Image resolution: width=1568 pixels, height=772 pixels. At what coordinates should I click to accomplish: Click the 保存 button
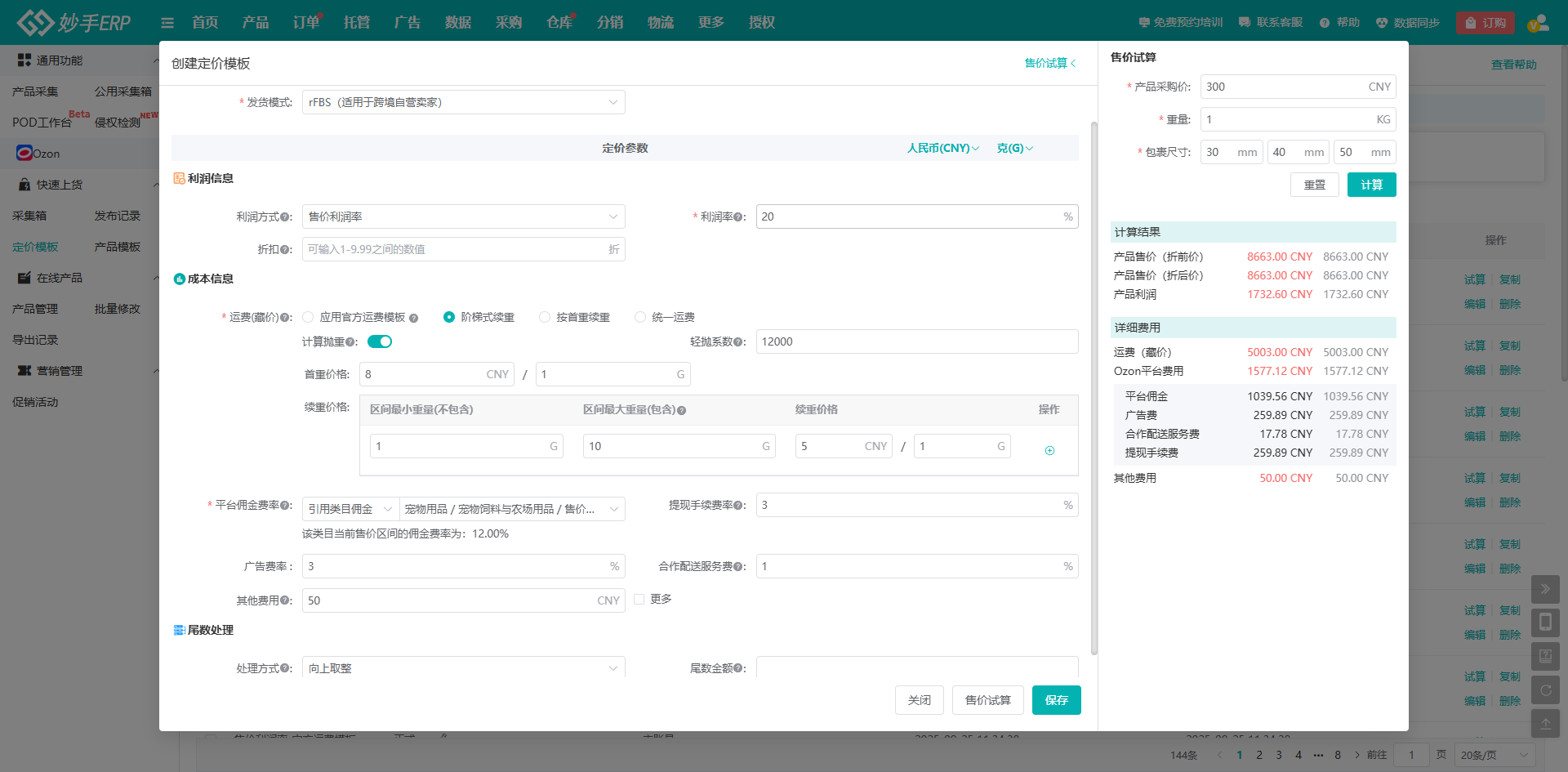pos(1056,700)
